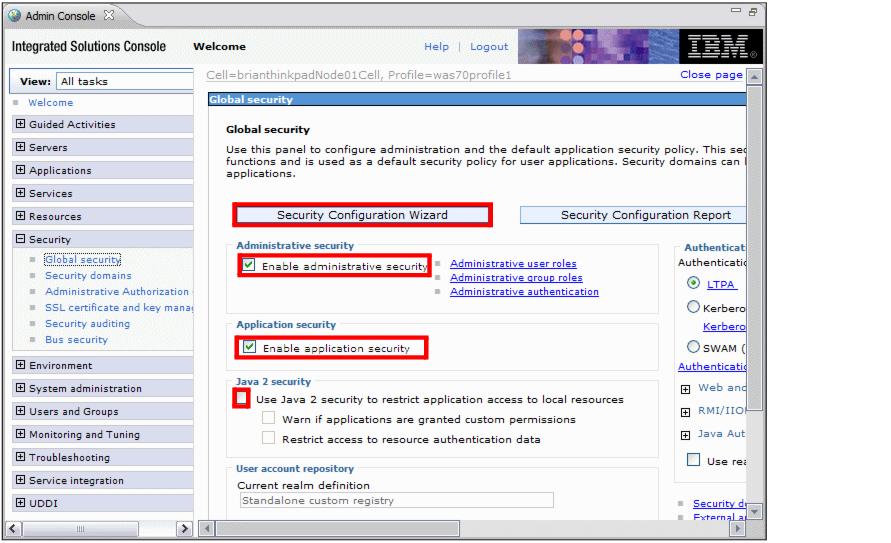Select the Kerberos radio button
This screenshot has width=891, height=543.
(693, 307)
